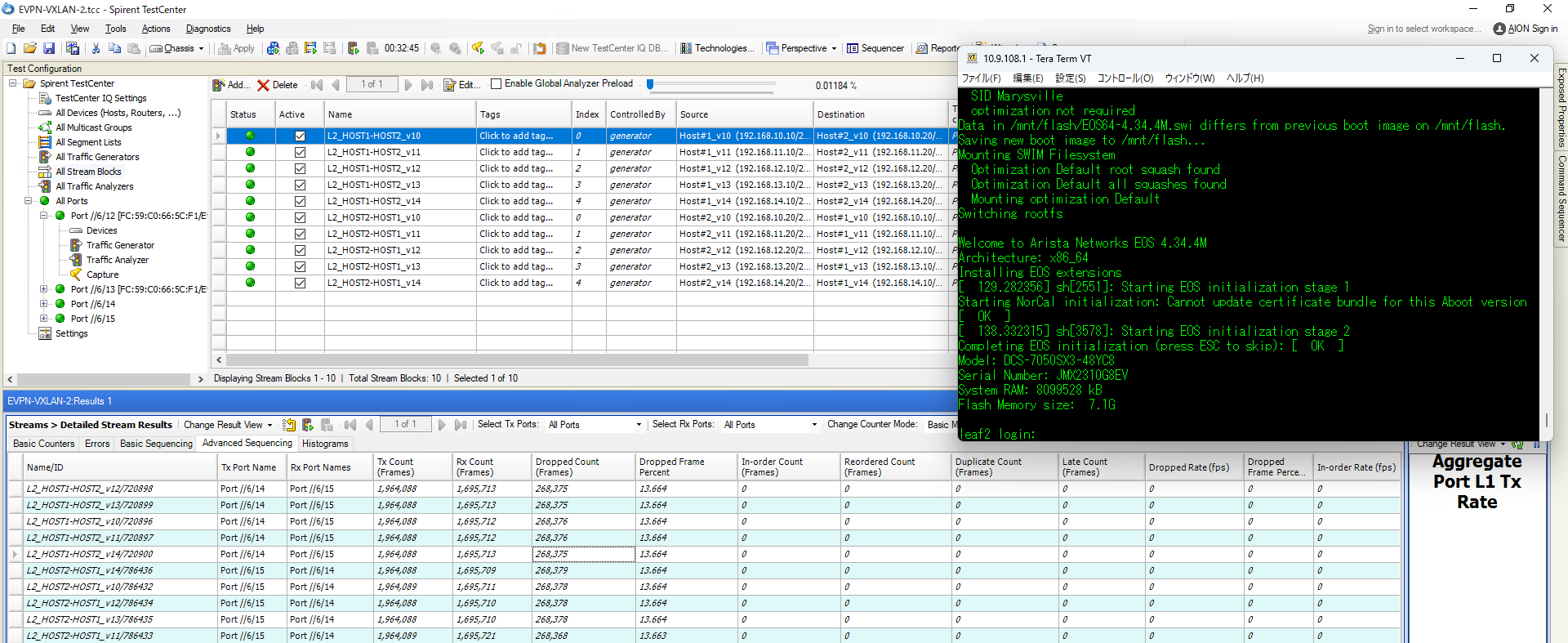Click the Apply button in toolbar
Screen dimensions: 1568x643
[x=236, y=48]
